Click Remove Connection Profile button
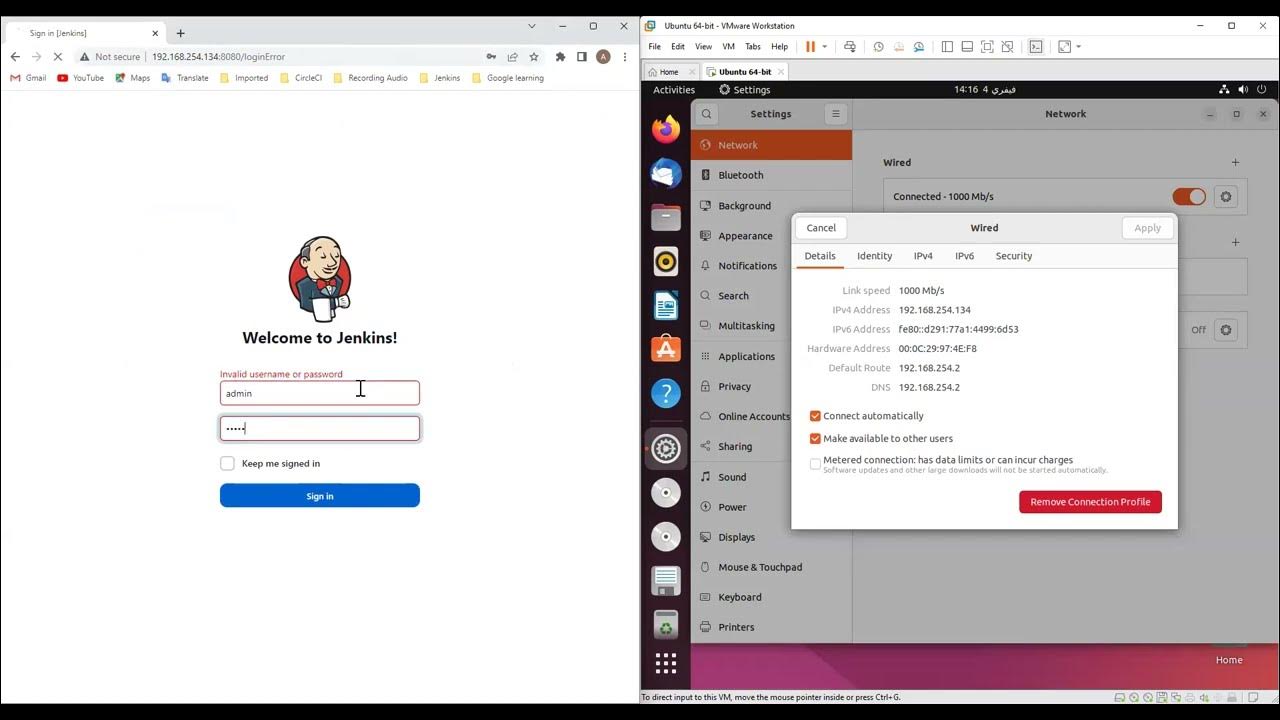Viewport: 1280px width, 720px height. 1090,502
